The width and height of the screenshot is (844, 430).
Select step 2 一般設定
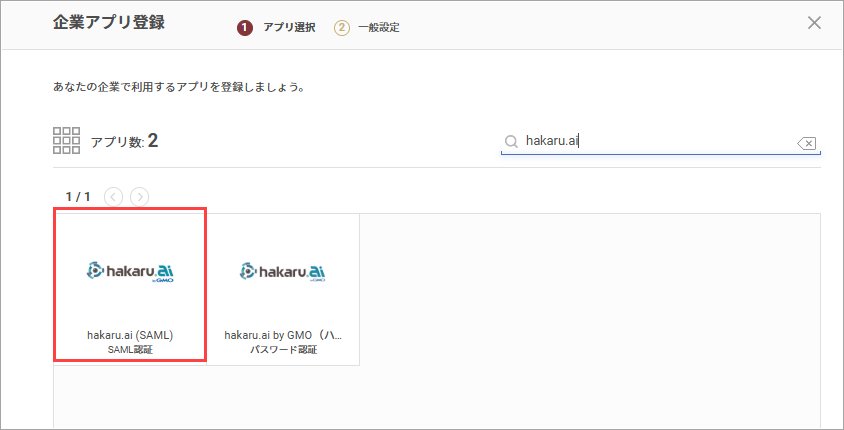pyautogui.click(x=367, y=27)
